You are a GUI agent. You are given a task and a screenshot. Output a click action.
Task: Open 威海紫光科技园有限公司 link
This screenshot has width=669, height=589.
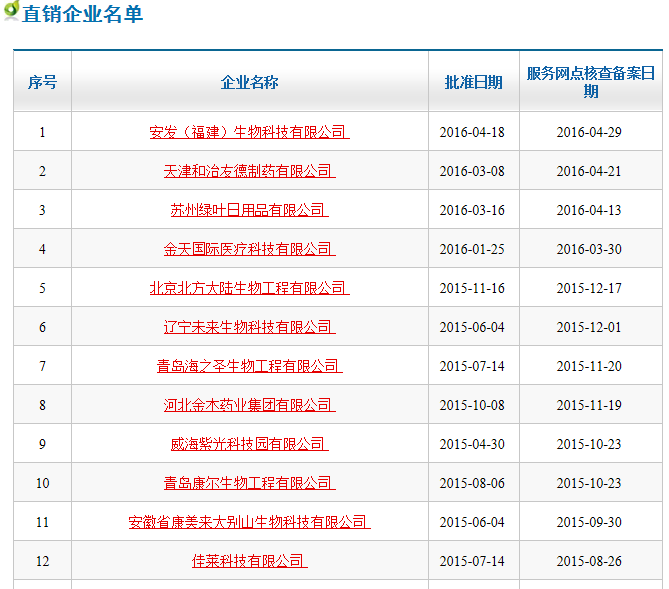click(x=250, y=444)
